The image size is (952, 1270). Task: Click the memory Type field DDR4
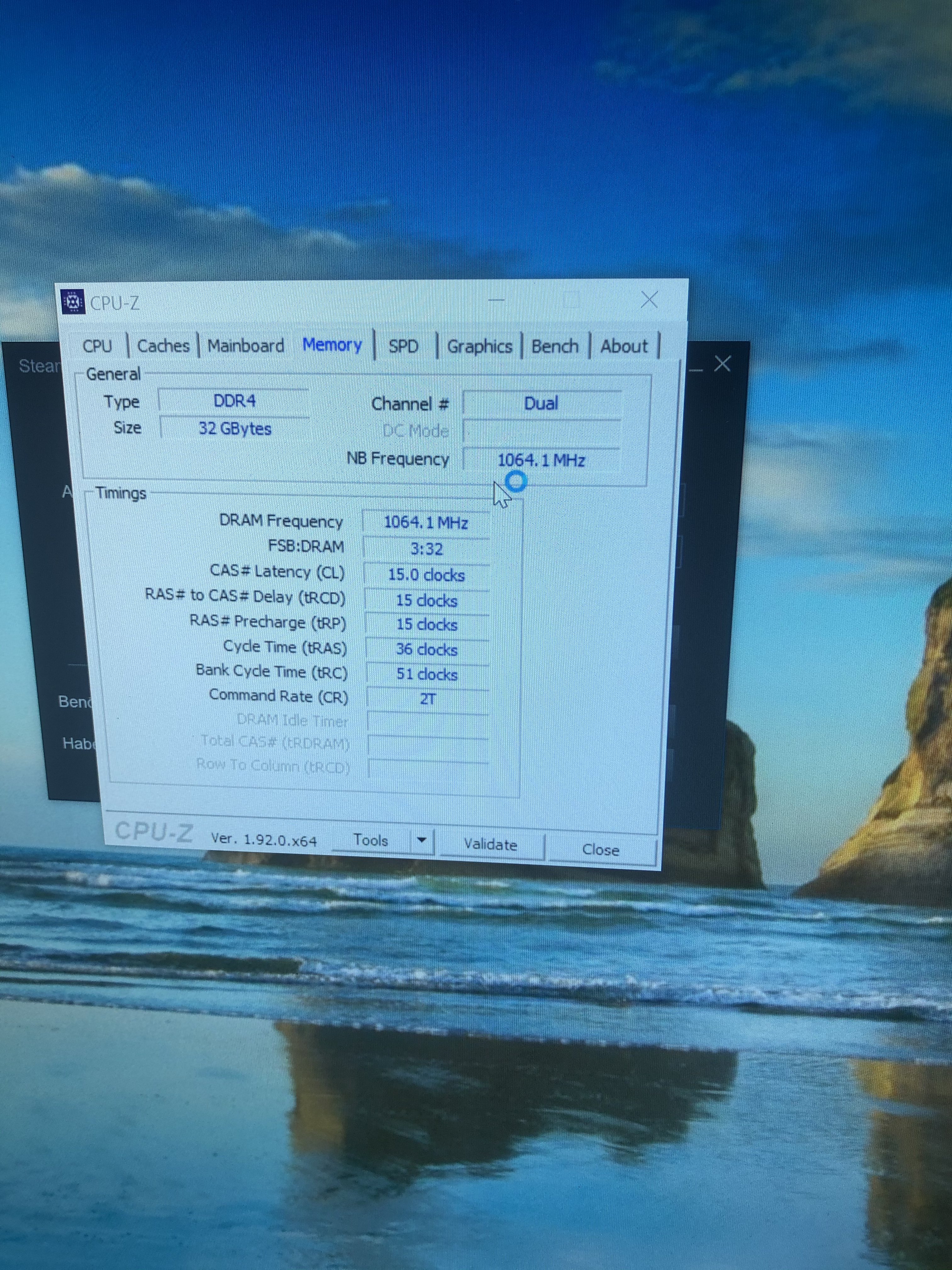(234, 401)
